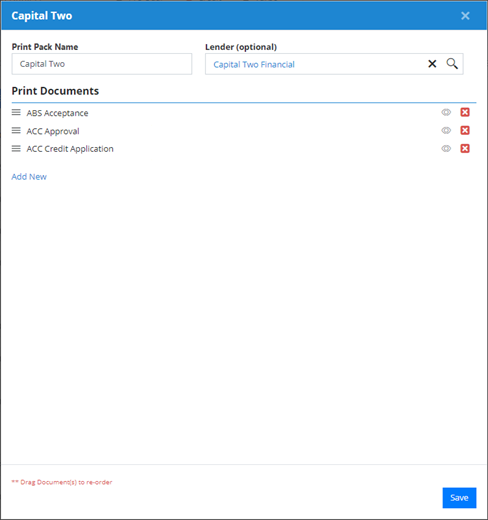Open the Capital Two Financial lender link

coord(254,64)
